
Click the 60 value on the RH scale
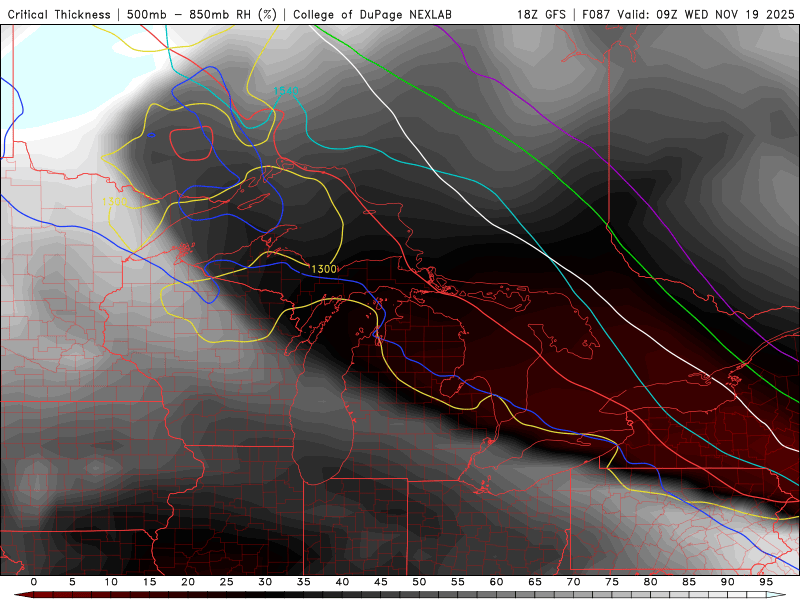coord(496,582)
